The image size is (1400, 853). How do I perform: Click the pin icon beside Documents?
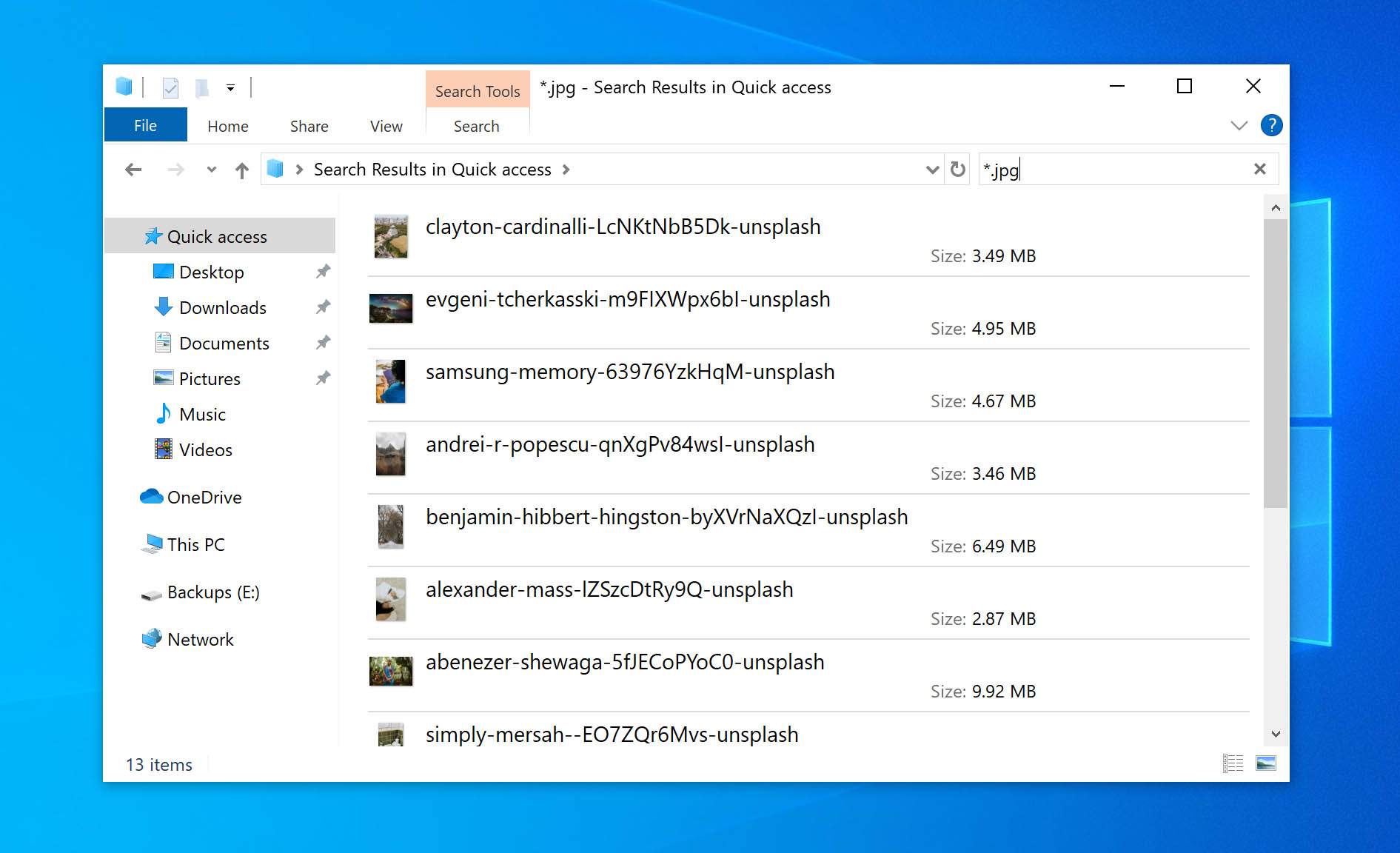click(323, 343)
